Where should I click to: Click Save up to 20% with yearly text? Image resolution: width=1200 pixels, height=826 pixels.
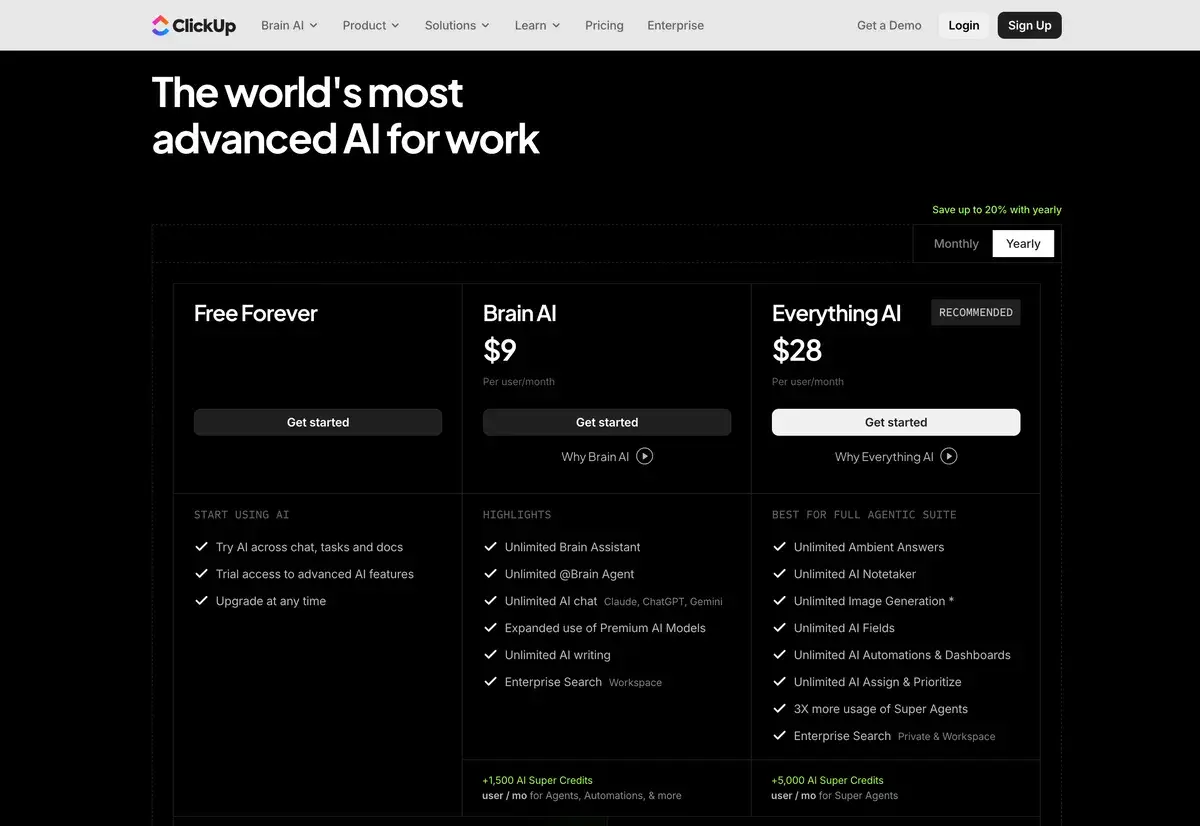tap(997, 210)
